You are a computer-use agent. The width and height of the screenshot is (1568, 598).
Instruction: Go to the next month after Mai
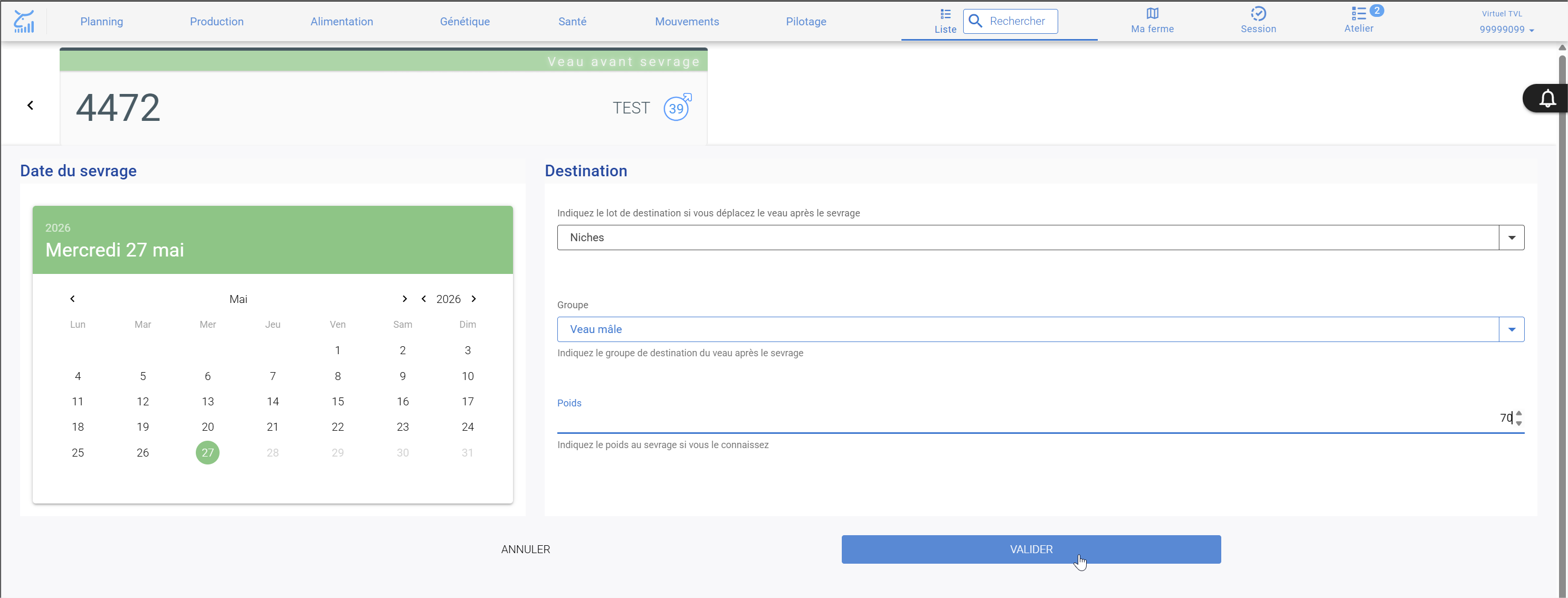[405, 298]
